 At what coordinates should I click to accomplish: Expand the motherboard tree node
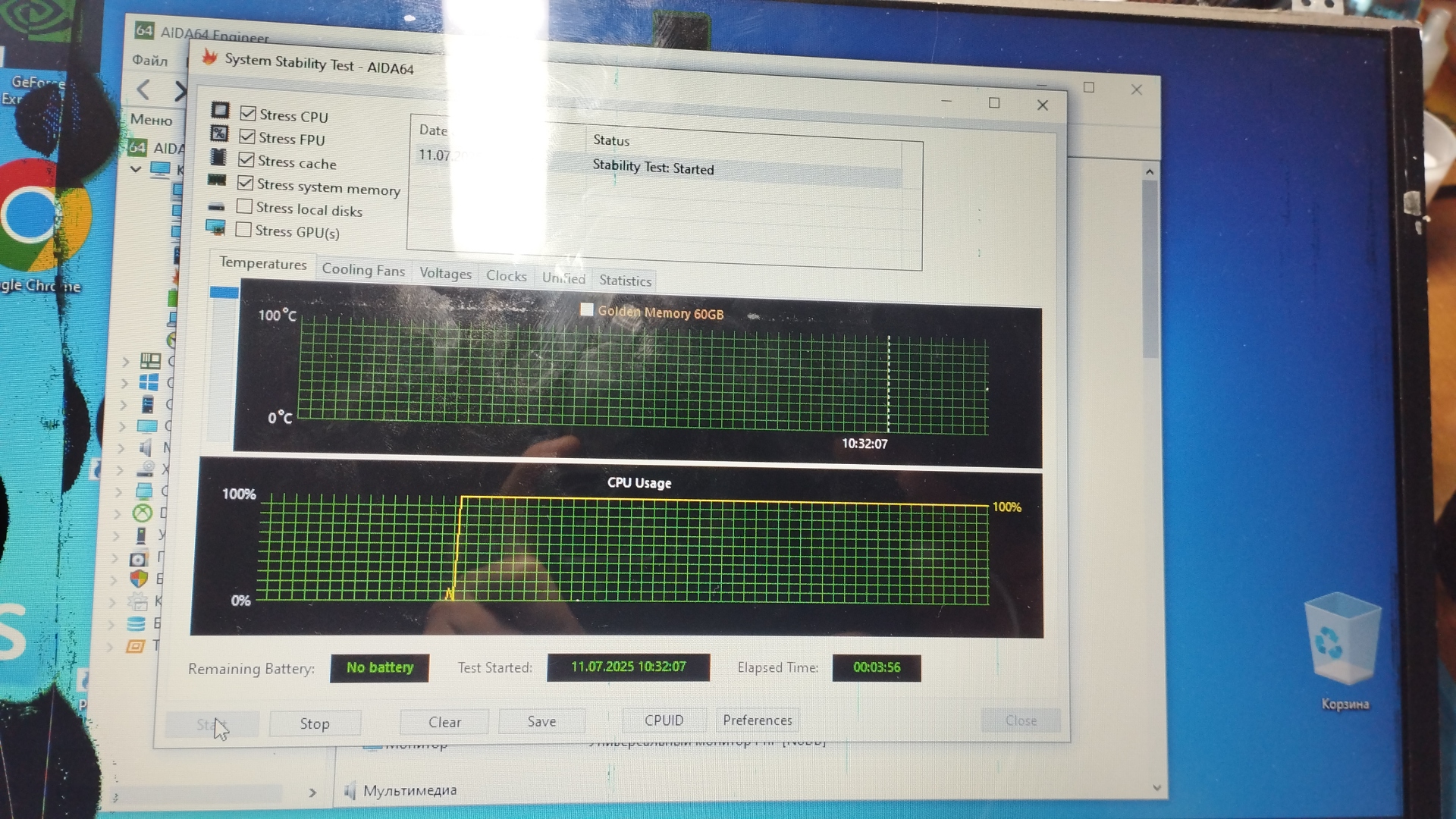[x=125, y=362]
